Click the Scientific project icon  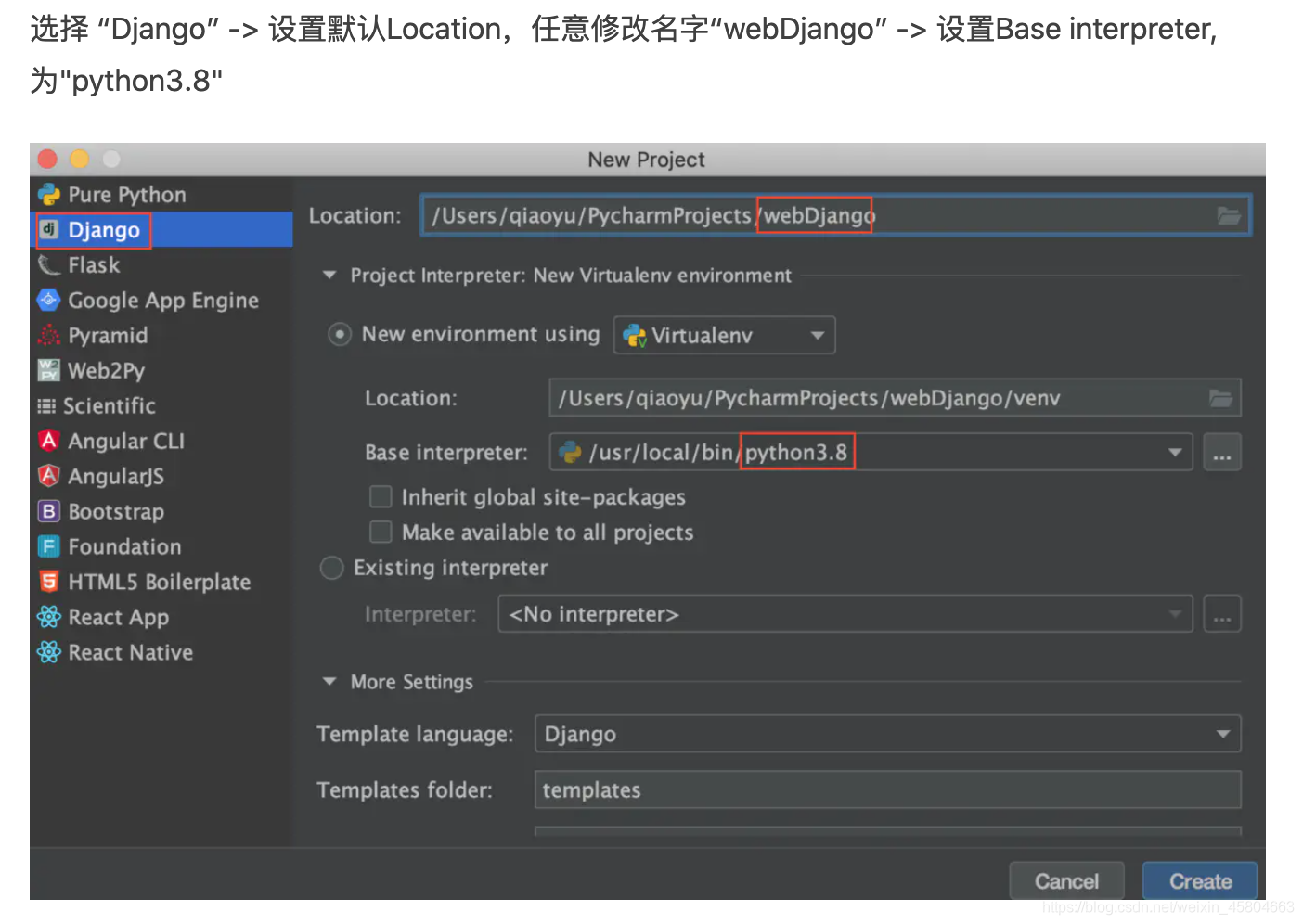46,405
